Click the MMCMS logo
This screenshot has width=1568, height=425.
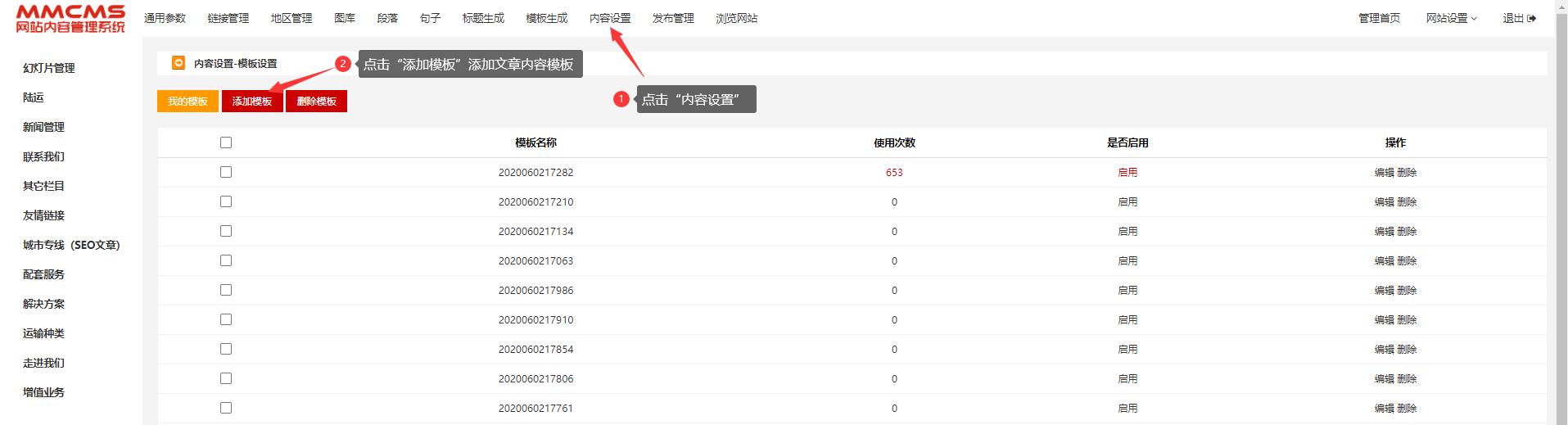pyautogui.click(x=70, y=19)
